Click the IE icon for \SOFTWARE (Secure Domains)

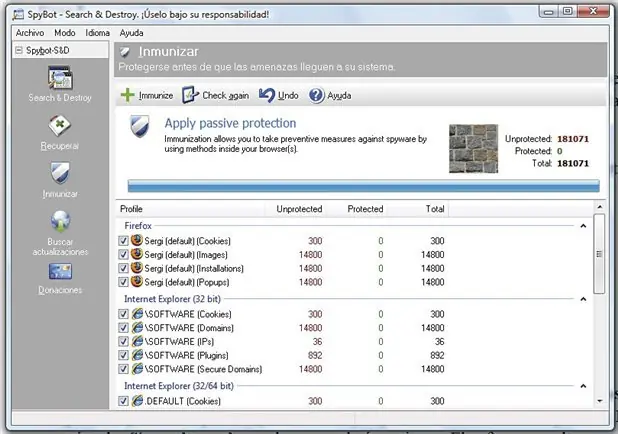(137, 369)
